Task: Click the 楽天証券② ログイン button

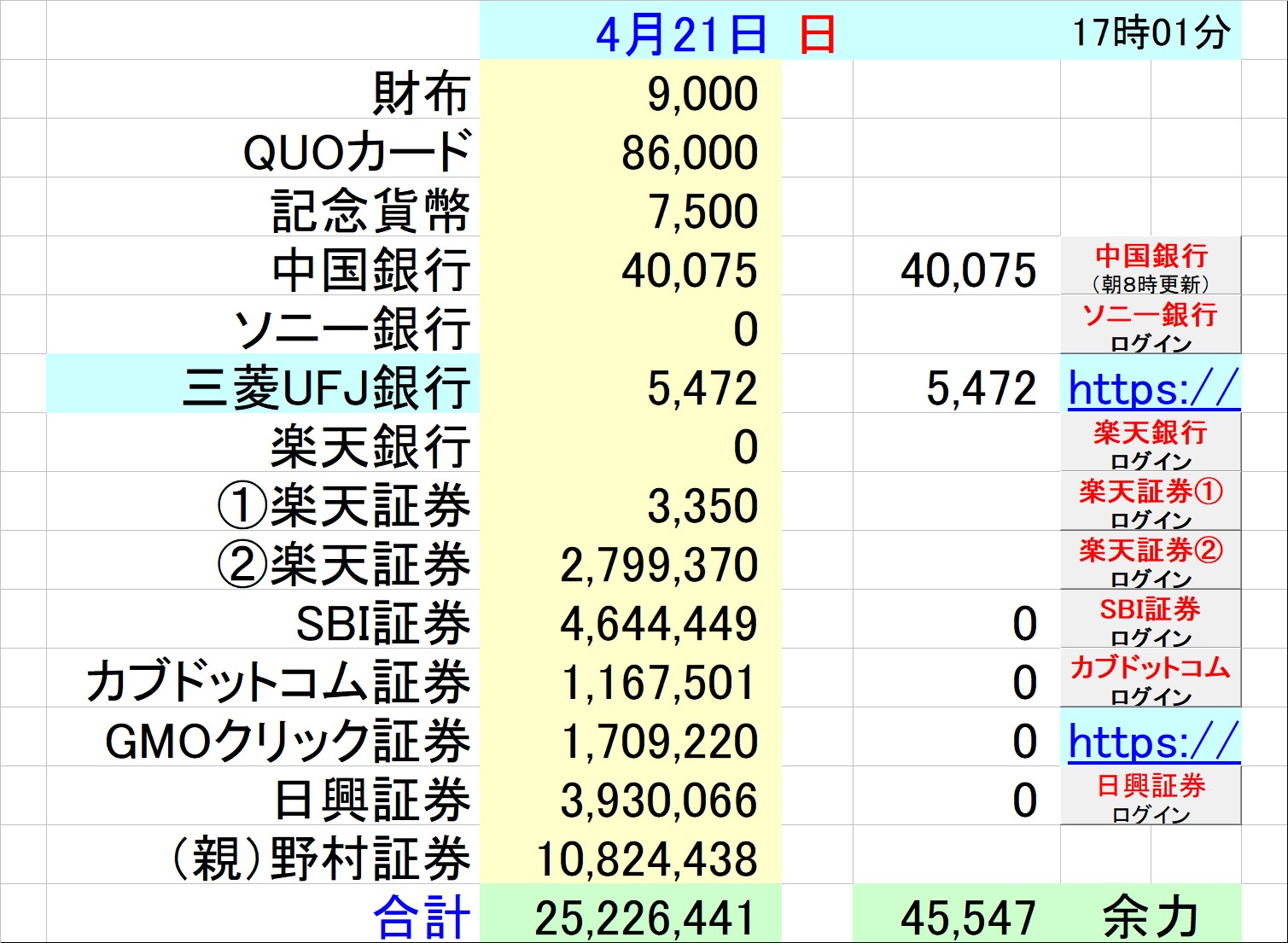Action: click(1151, 560)
